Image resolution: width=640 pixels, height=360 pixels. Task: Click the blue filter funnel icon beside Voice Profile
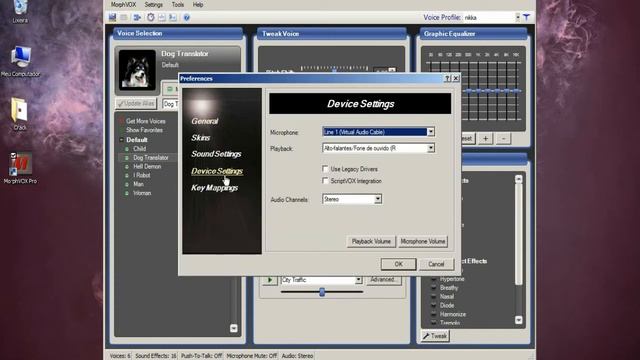coord(526,18)
